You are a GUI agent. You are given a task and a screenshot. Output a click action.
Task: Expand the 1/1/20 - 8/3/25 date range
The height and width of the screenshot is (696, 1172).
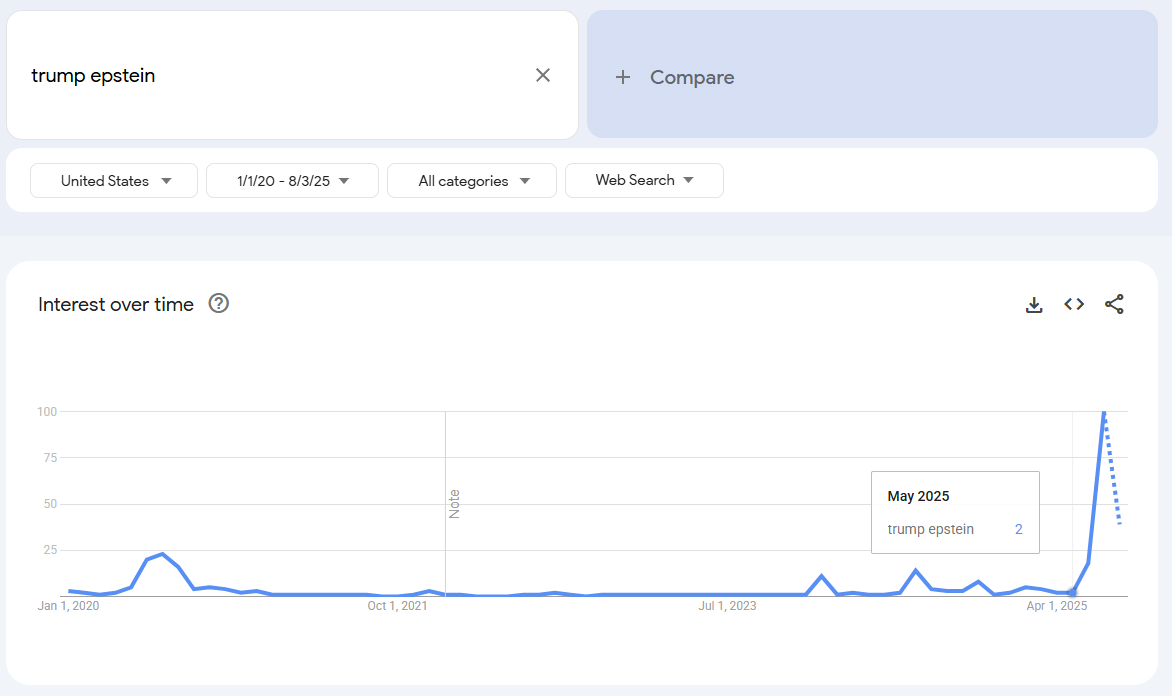pos(292,181)
